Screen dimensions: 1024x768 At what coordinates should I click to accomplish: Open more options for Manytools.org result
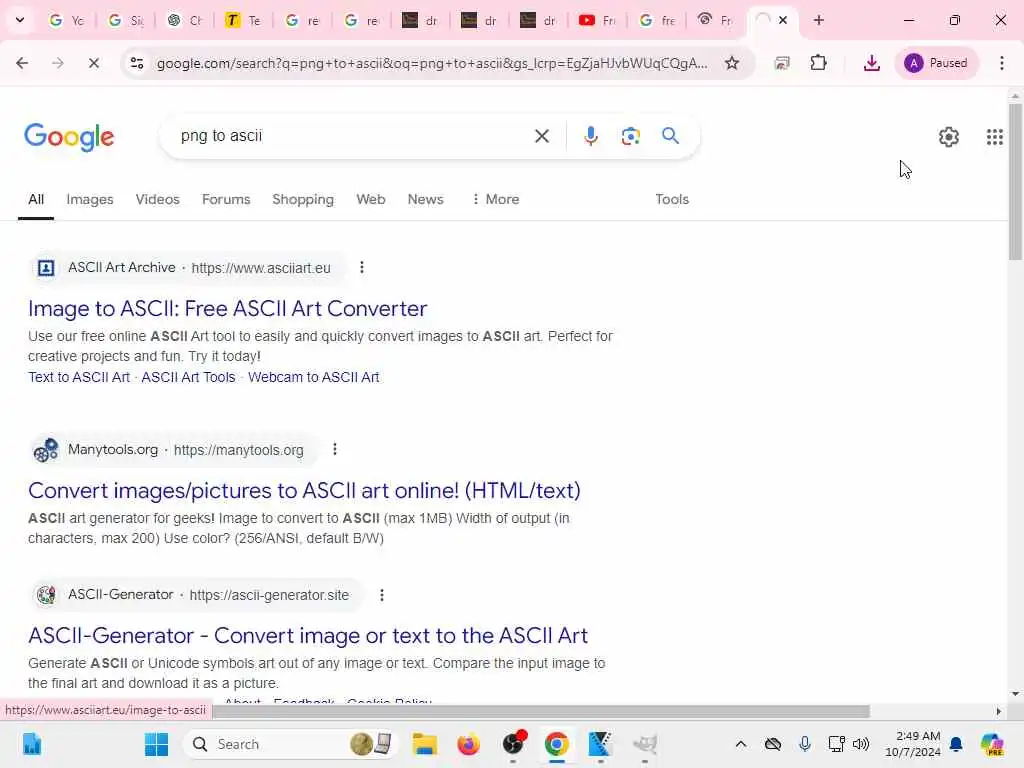(335, 449)
